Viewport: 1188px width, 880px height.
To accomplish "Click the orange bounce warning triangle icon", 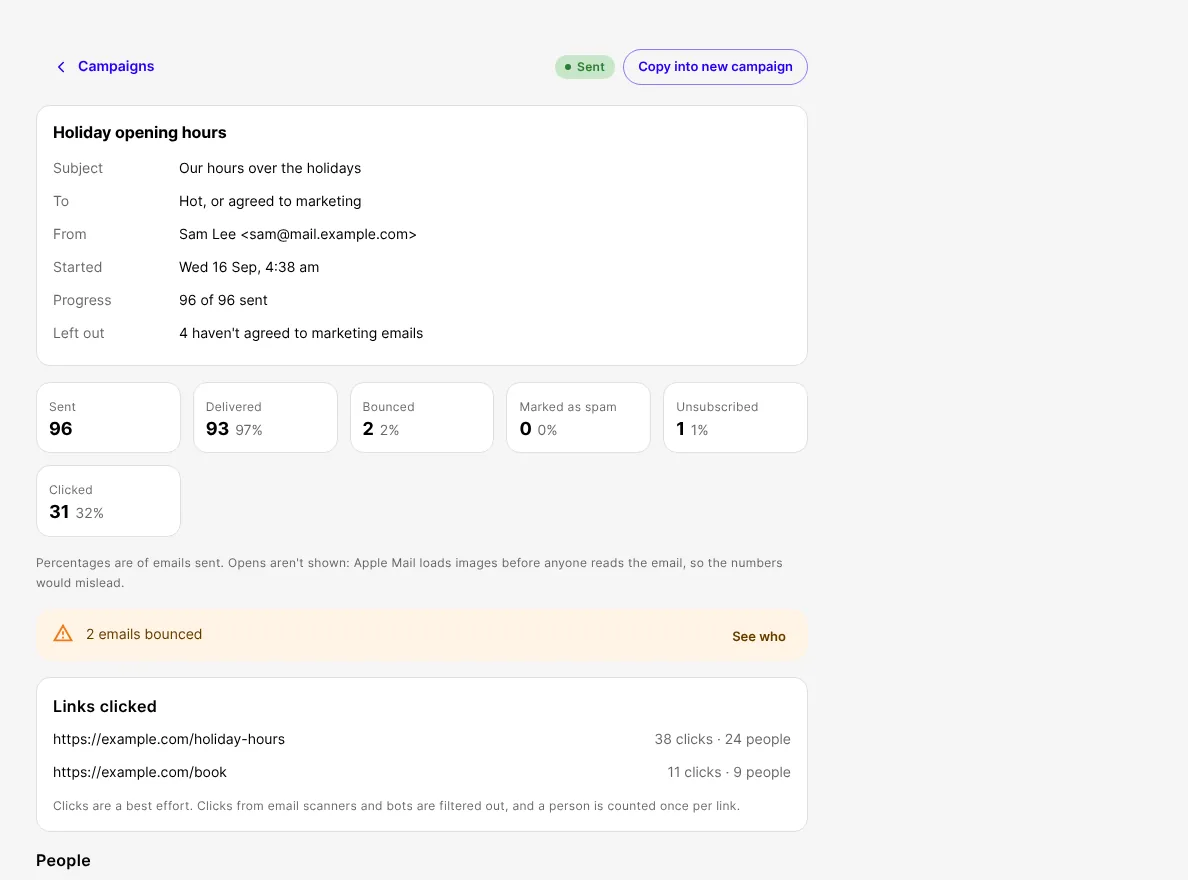I will coord(63,634).
